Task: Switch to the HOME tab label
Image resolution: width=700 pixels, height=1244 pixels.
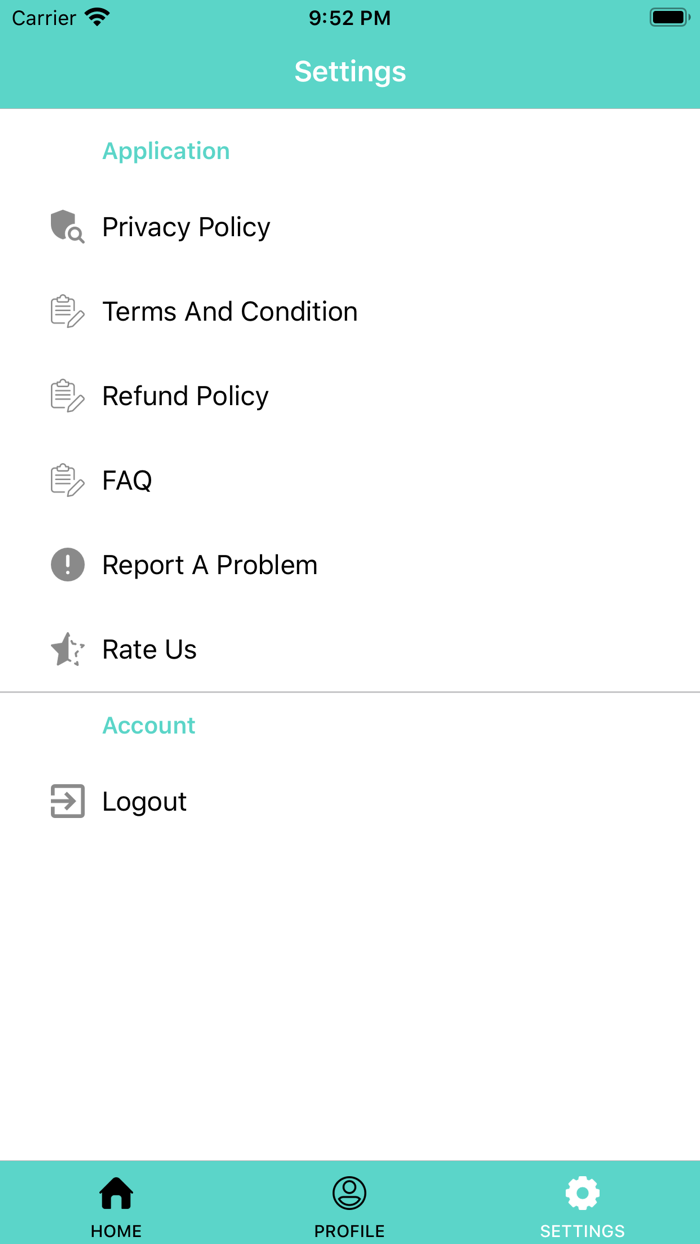Action: [x=116, y=1231]
